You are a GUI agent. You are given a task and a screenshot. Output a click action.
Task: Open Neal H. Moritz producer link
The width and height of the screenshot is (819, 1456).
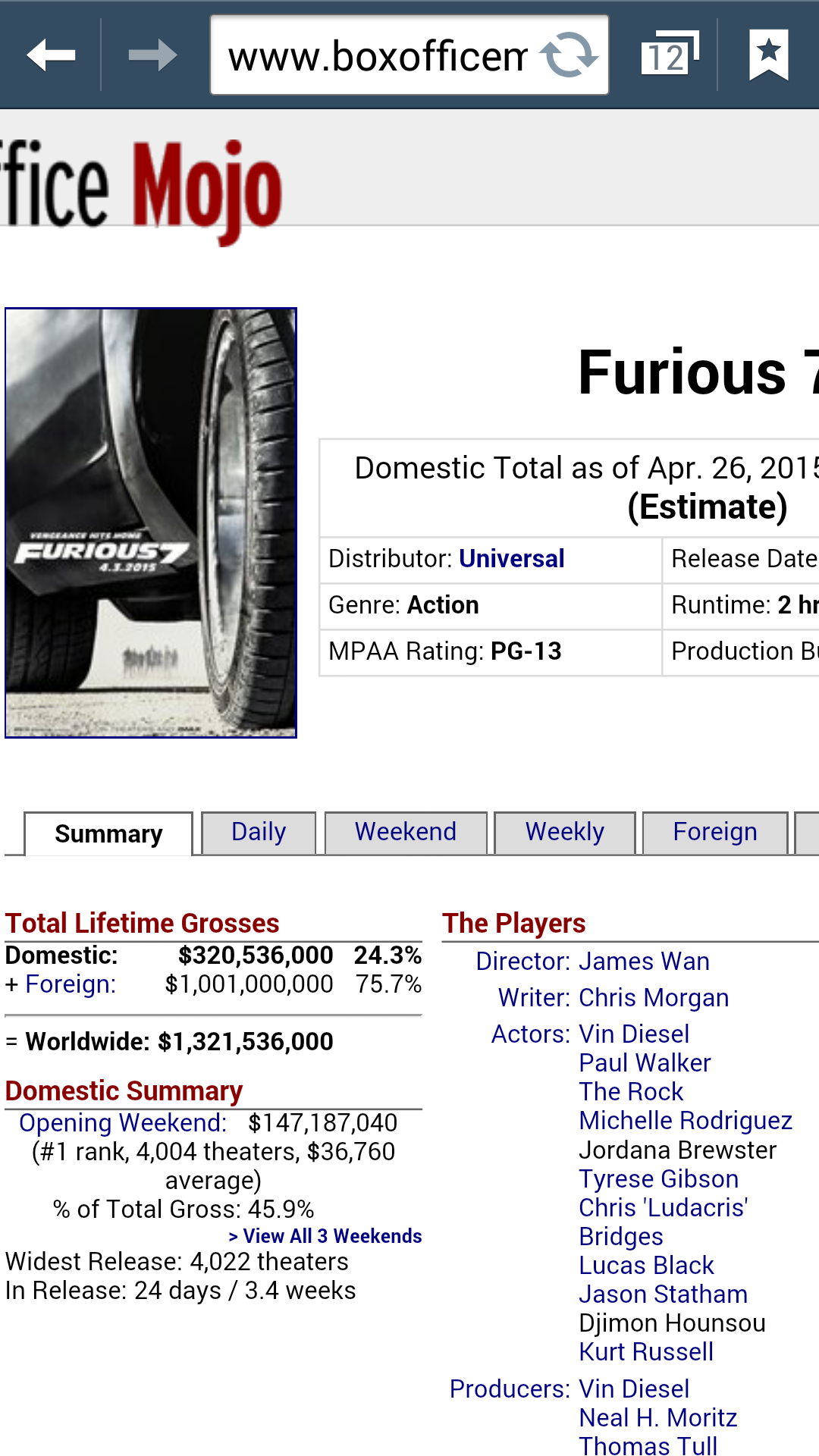click(x=657, y=1418)
